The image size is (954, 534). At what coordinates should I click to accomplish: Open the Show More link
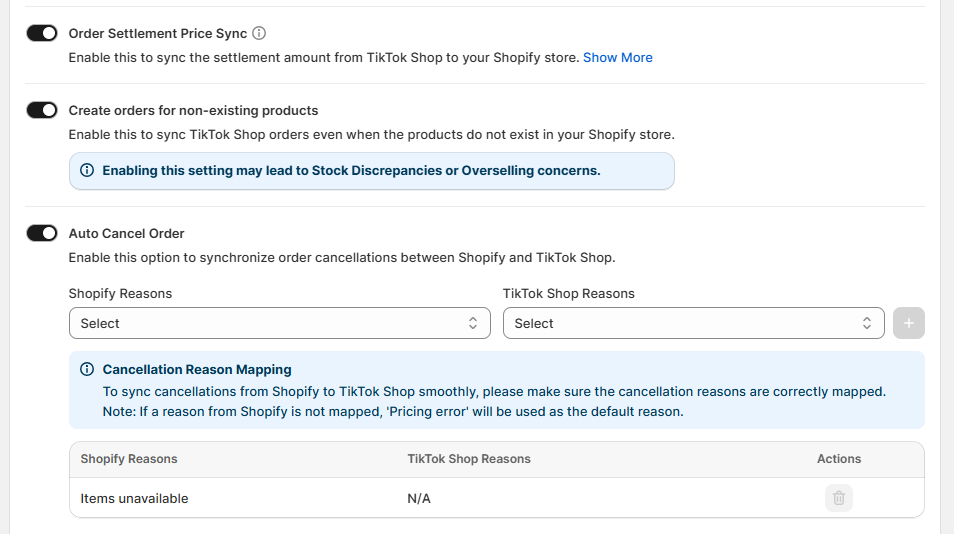(x=617, y=57)
